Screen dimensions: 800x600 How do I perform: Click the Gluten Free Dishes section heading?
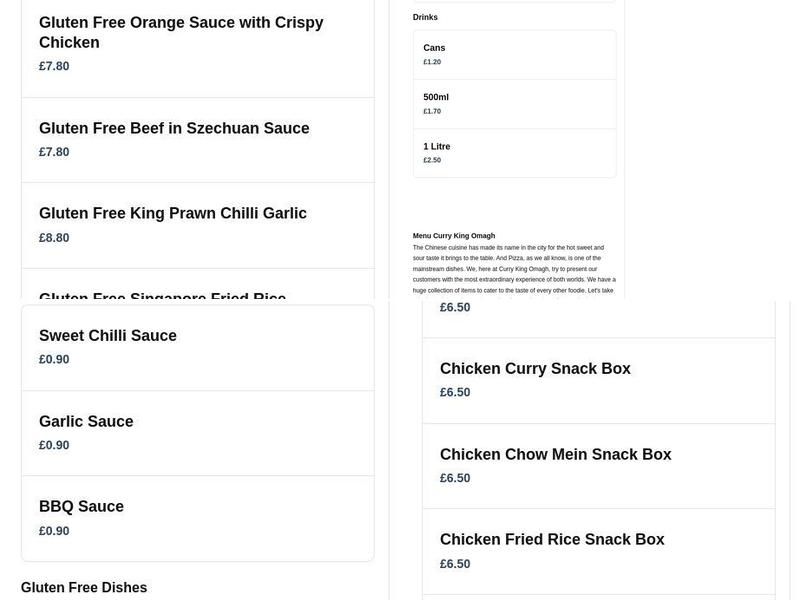click(x=84, y=587)
